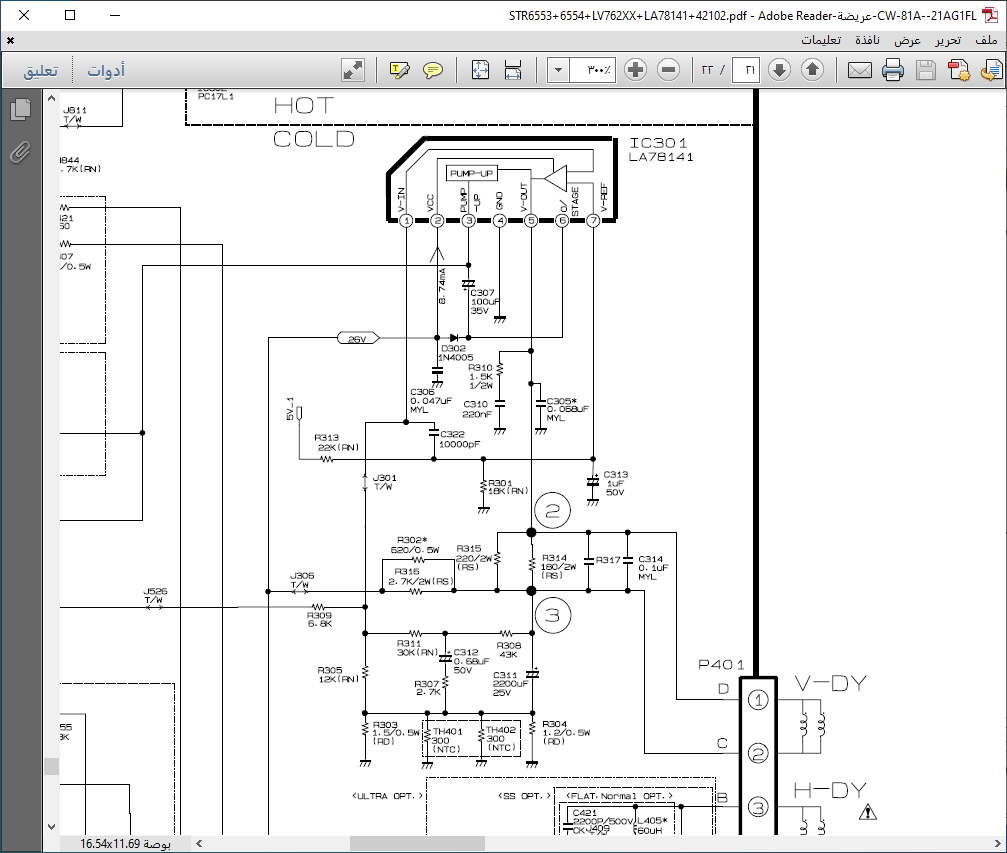Click the P401 connector label
Image resolution: width=1007 pixels, height=853 pixels.
tap(721, 665)
